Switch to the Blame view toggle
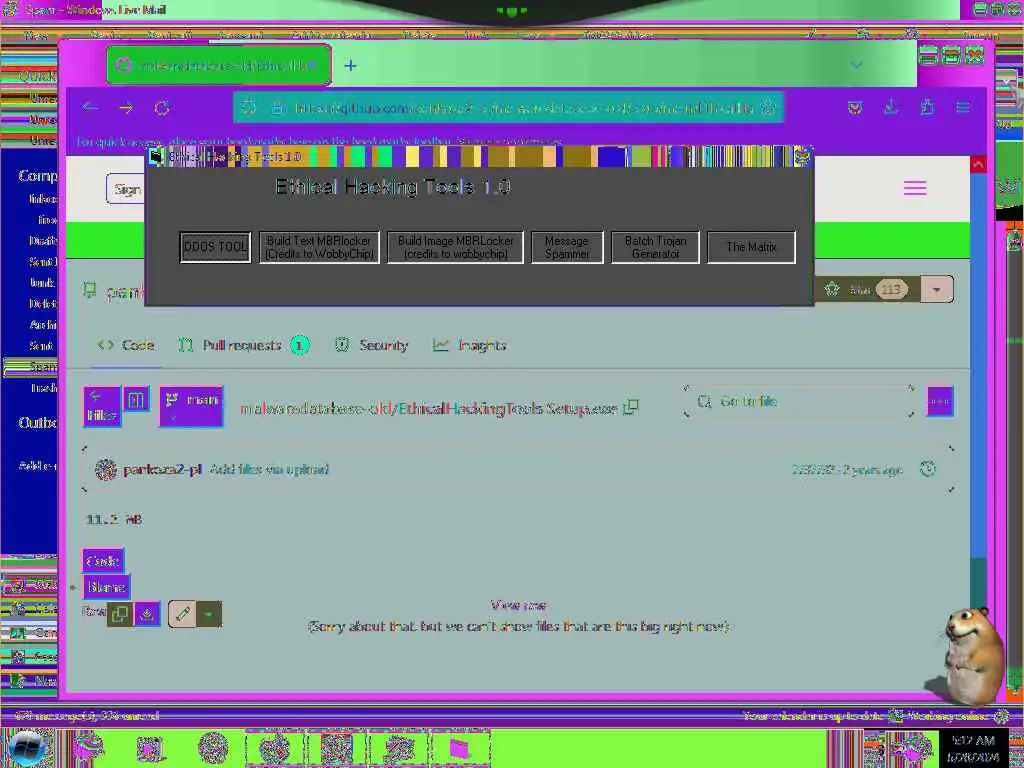 click(x=106, y=587)
